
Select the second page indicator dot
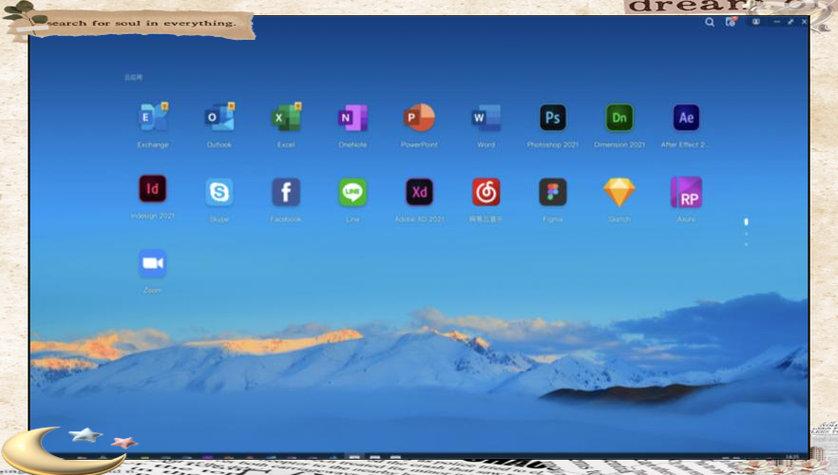746,233
